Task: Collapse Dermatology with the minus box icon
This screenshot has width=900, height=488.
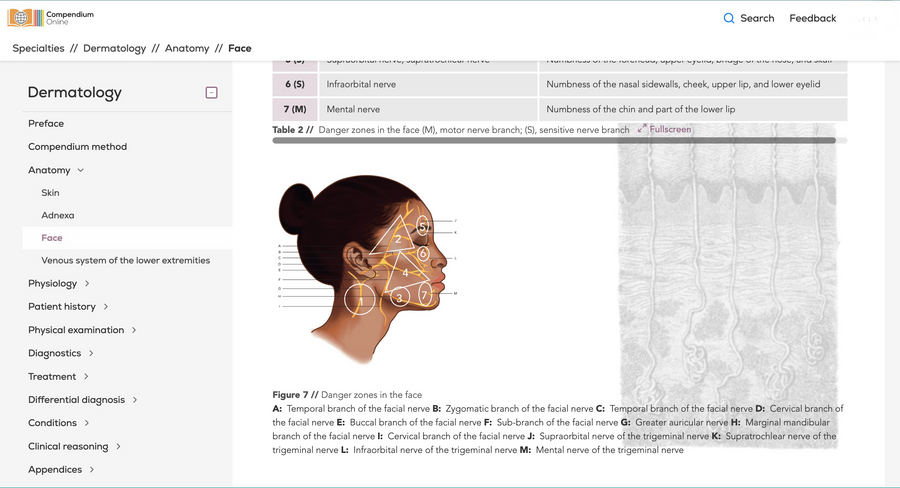Action: pos(211,92)
